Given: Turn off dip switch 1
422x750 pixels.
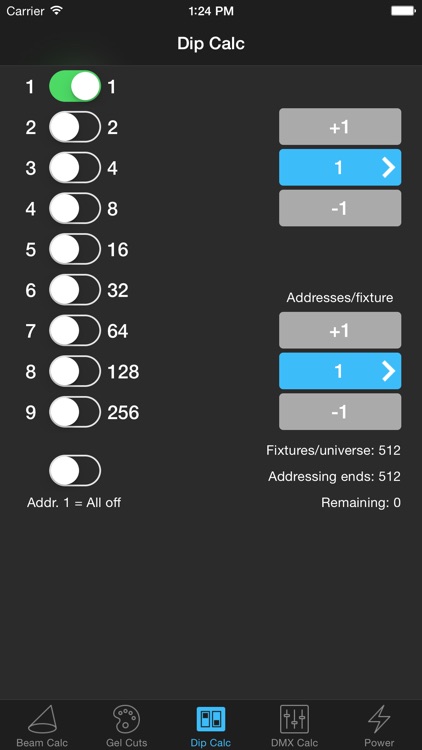Looking at the screenshot, I should (75, 87).
